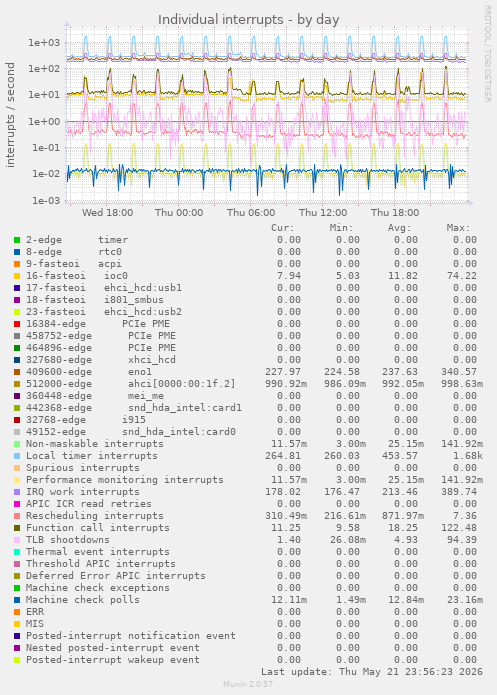497x695 pixels.
Task: Select the '442368-edge snd_hda_intel:card1' label
Action: tap(134, 408)
